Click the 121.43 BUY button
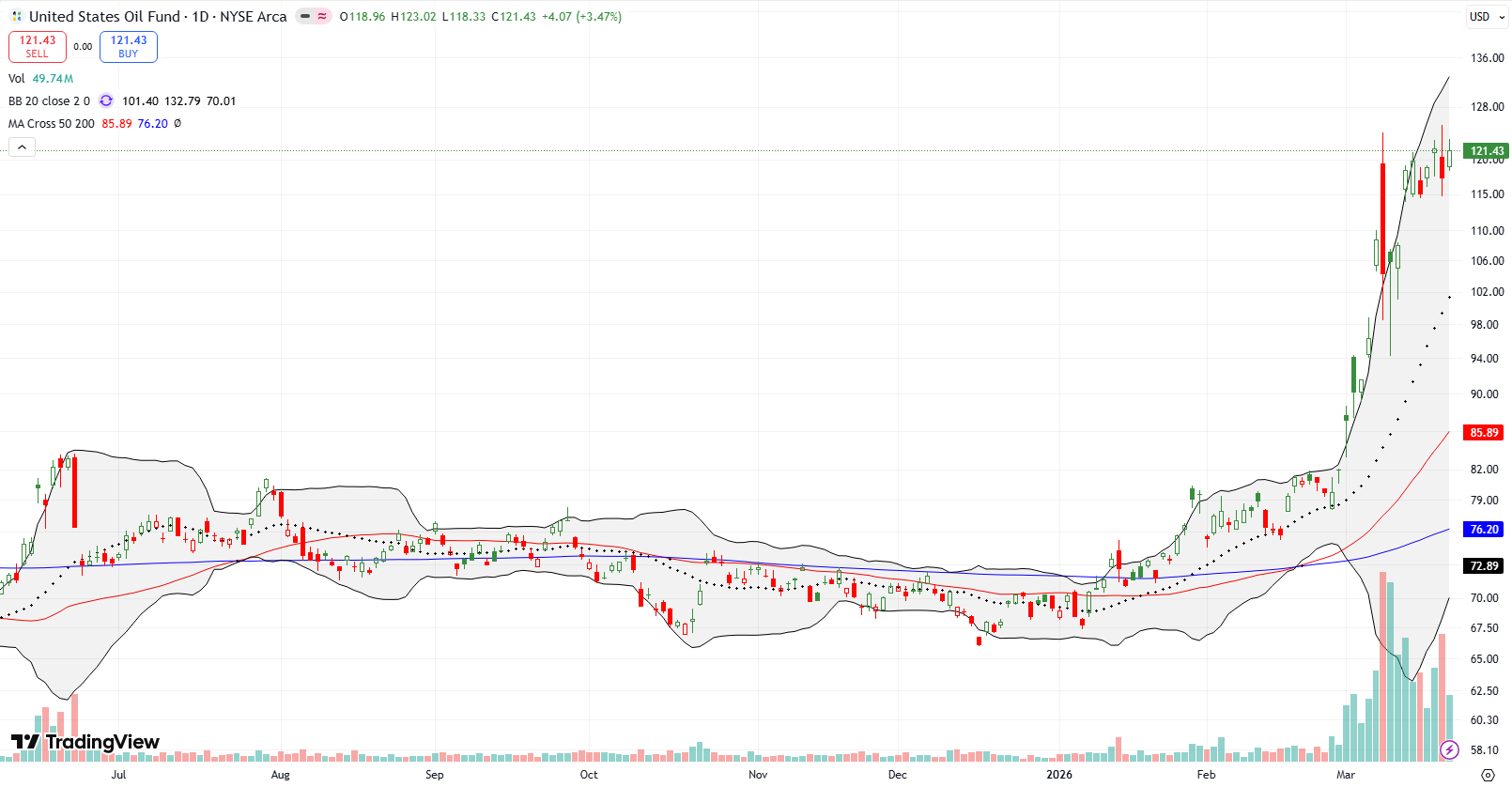The image size is (1512, 787). tap(129, 46)
